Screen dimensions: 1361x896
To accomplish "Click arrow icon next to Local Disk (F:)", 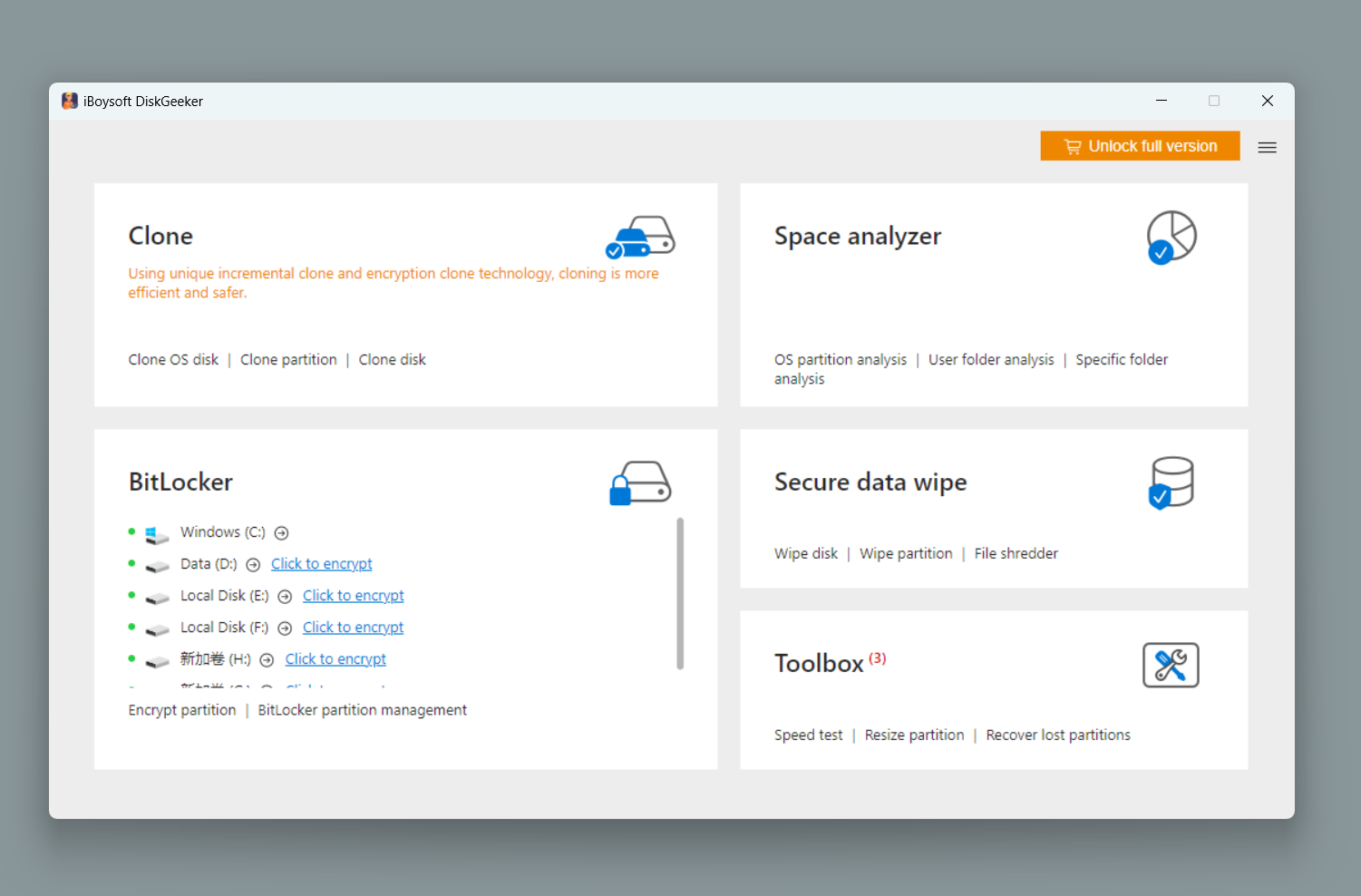I will click(285, 628).
